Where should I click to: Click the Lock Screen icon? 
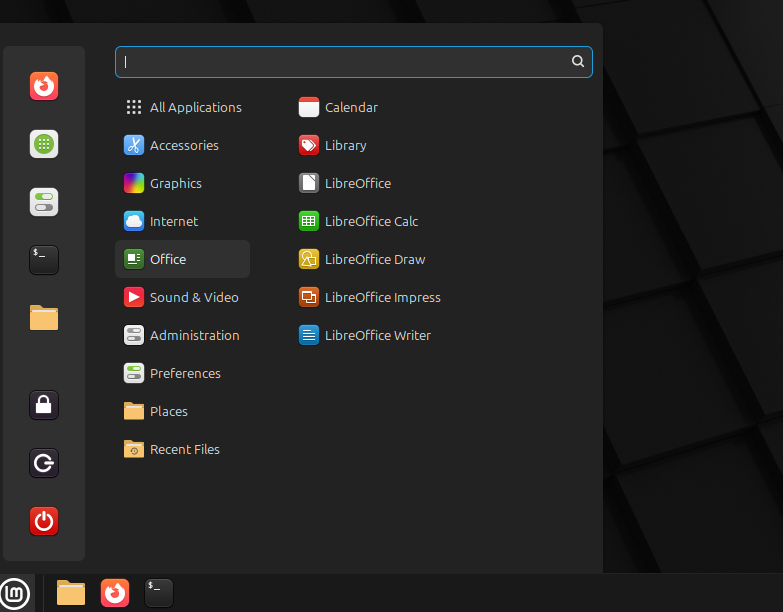pos(44,405)
